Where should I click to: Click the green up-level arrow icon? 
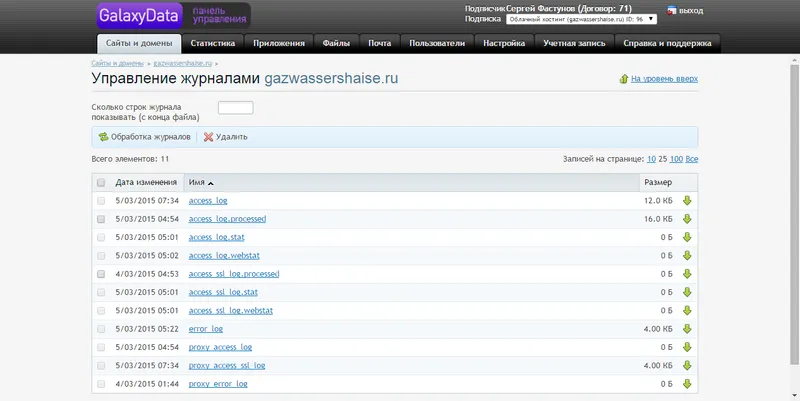pyautogui.click(x=623, y=79)
